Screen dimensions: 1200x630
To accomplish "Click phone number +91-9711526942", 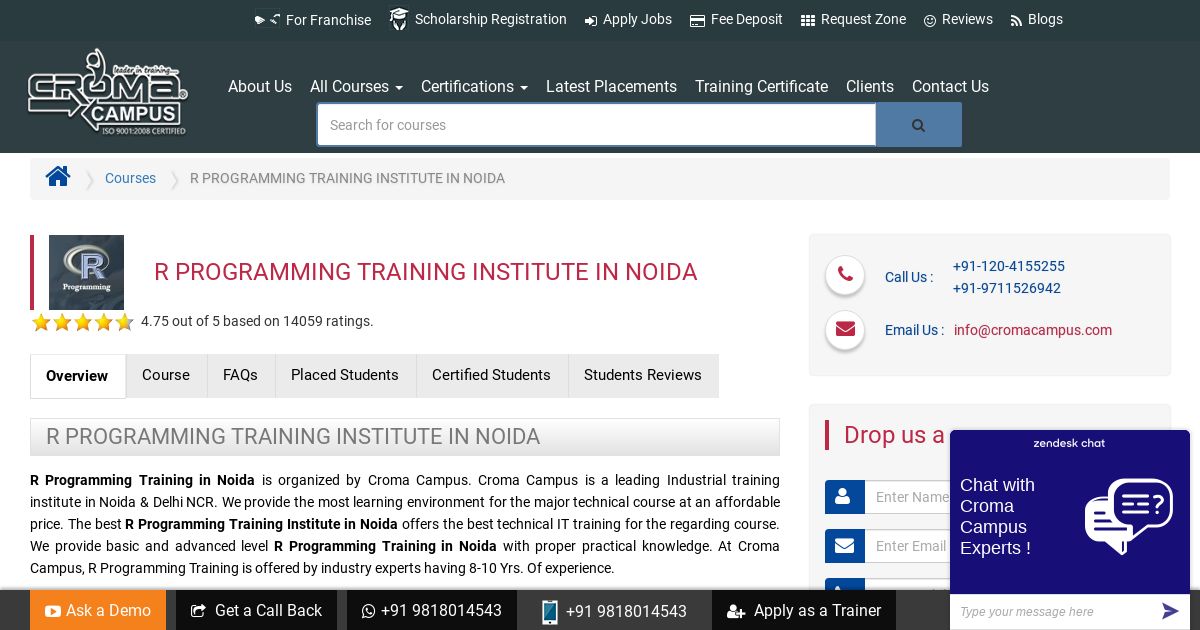I will [x=1007, y=288].
